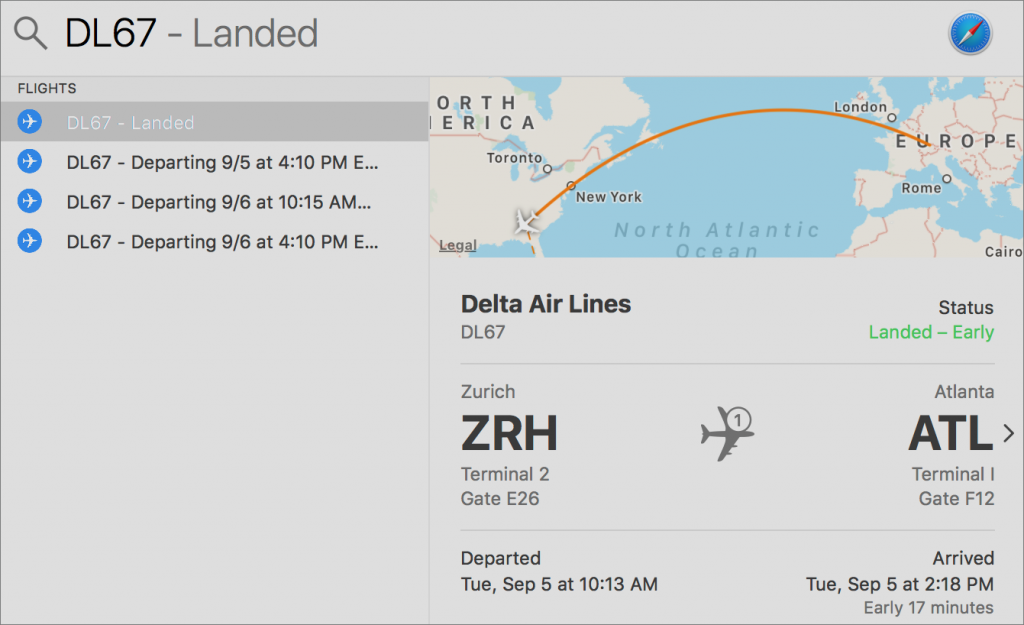This screenshot has height=625, width=1024.
Task: Click the London city marker on the map
Action: [891, 118]
